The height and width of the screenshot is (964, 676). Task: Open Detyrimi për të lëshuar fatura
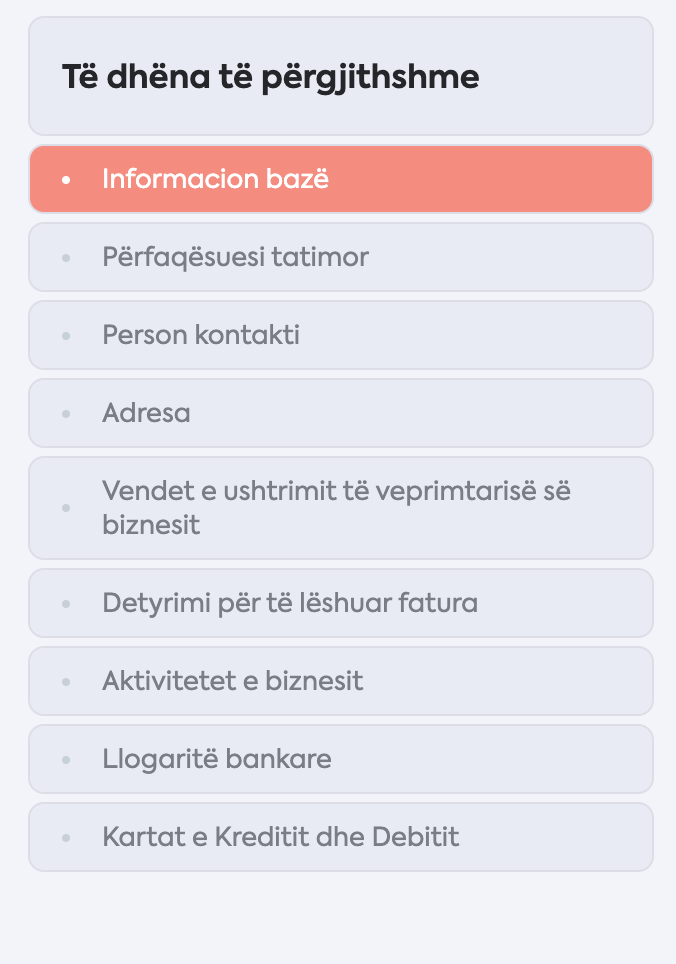click(x=340, y=603)
